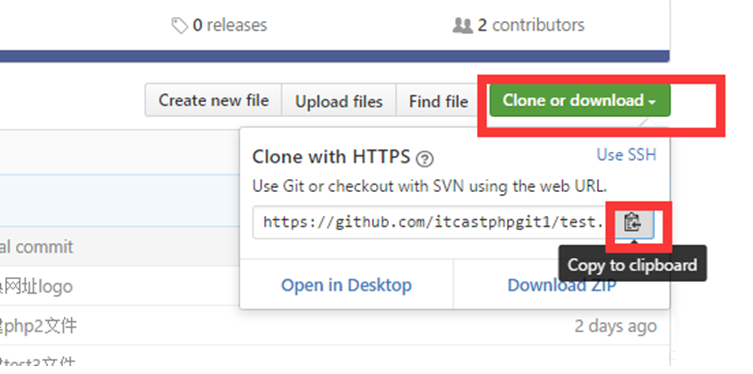
Task: Expand the Clone or download dropdown
Action: (x=580, y=100)
